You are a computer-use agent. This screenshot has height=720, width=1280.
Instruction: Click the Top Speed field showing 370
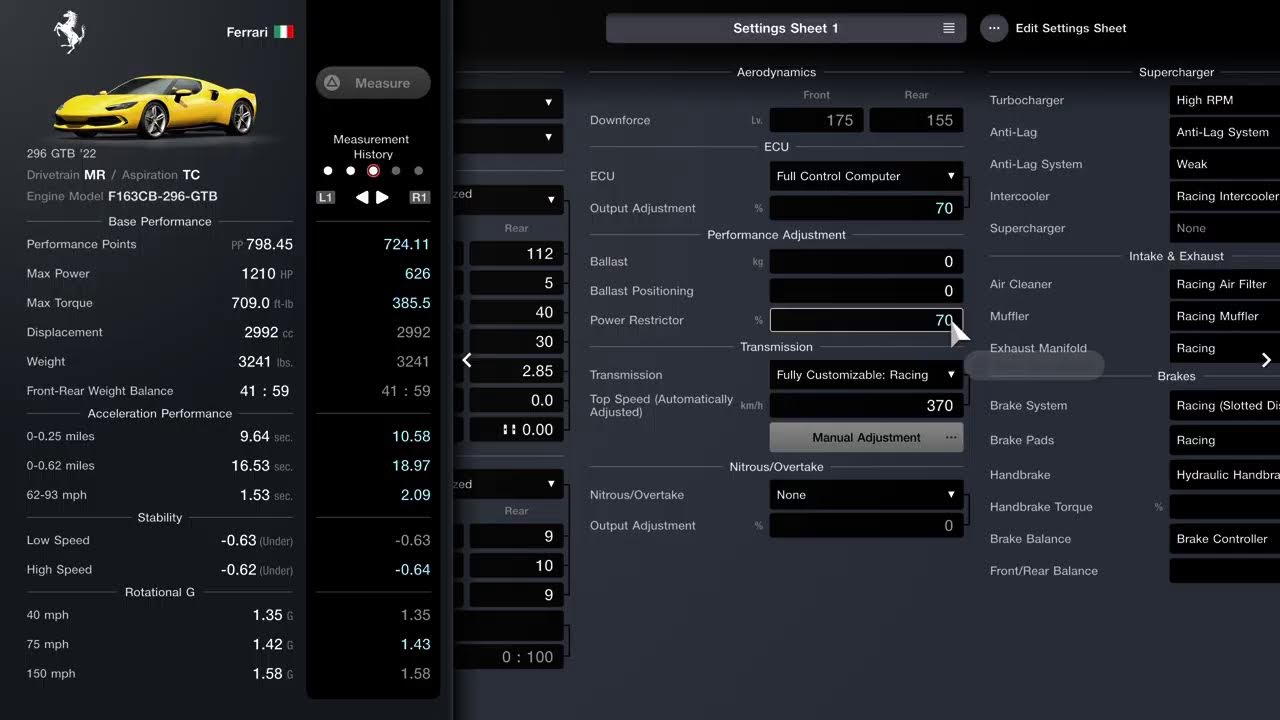pyautogui.click(x=866, y=405)
